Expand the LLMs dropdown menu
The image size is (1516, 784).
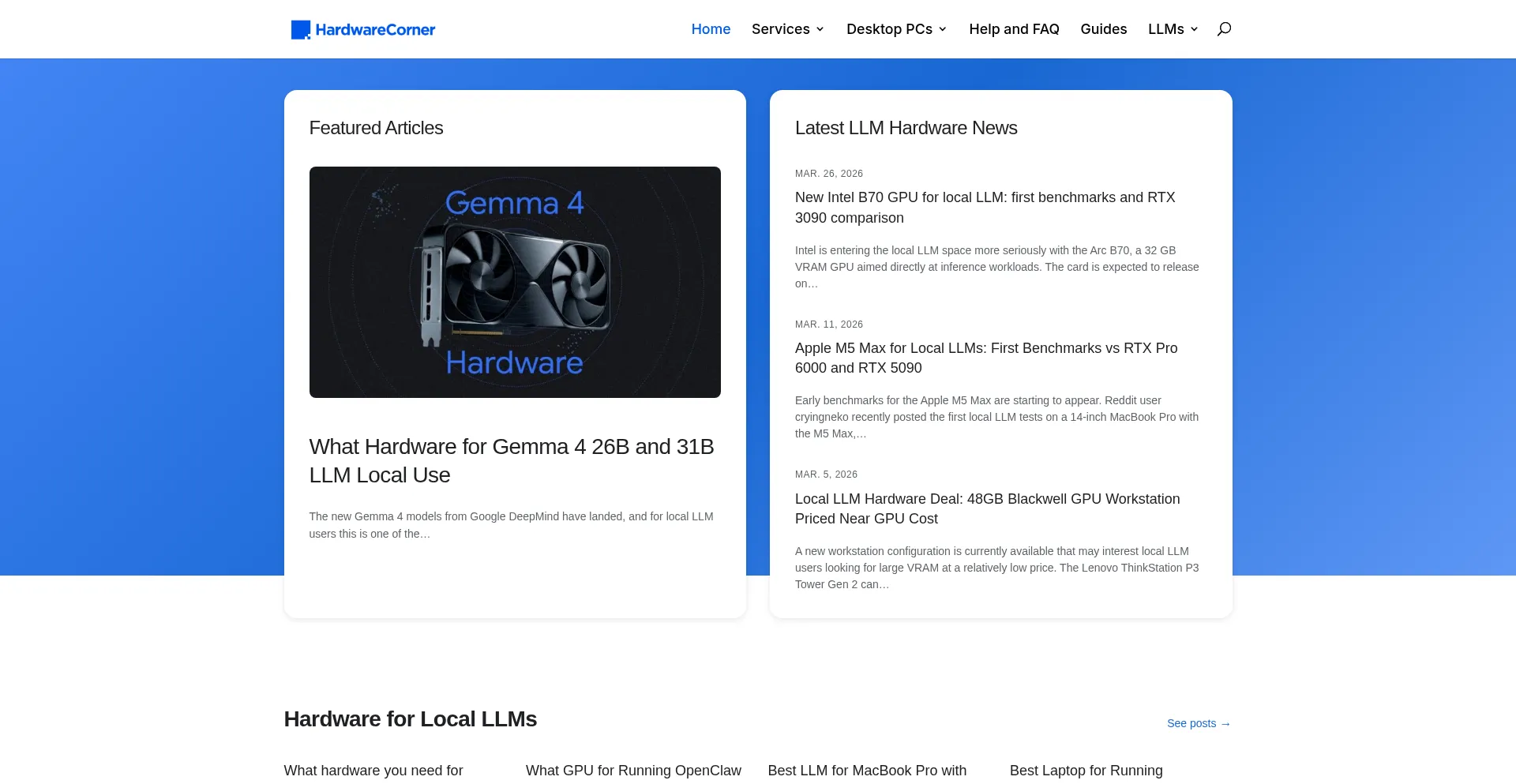click(x=1173, y=29)
